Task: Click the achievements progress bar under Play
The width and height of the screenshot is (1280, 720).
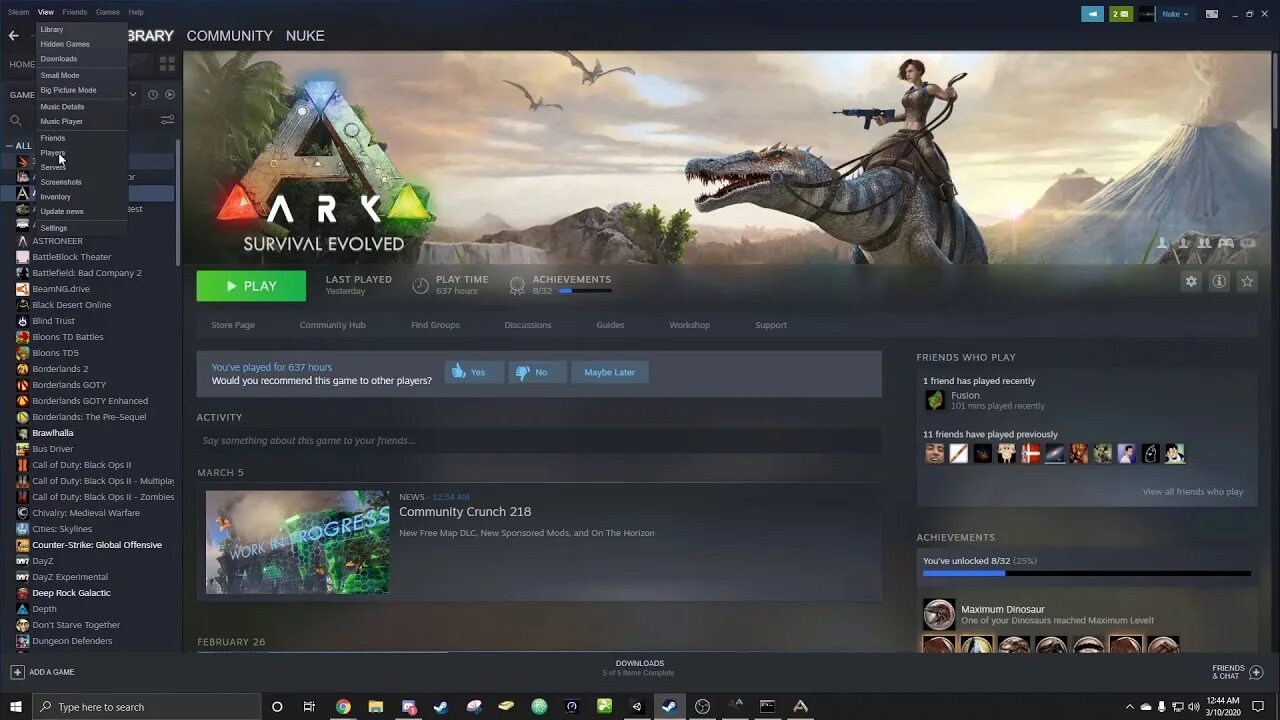Action: click(x=585, y=291)
